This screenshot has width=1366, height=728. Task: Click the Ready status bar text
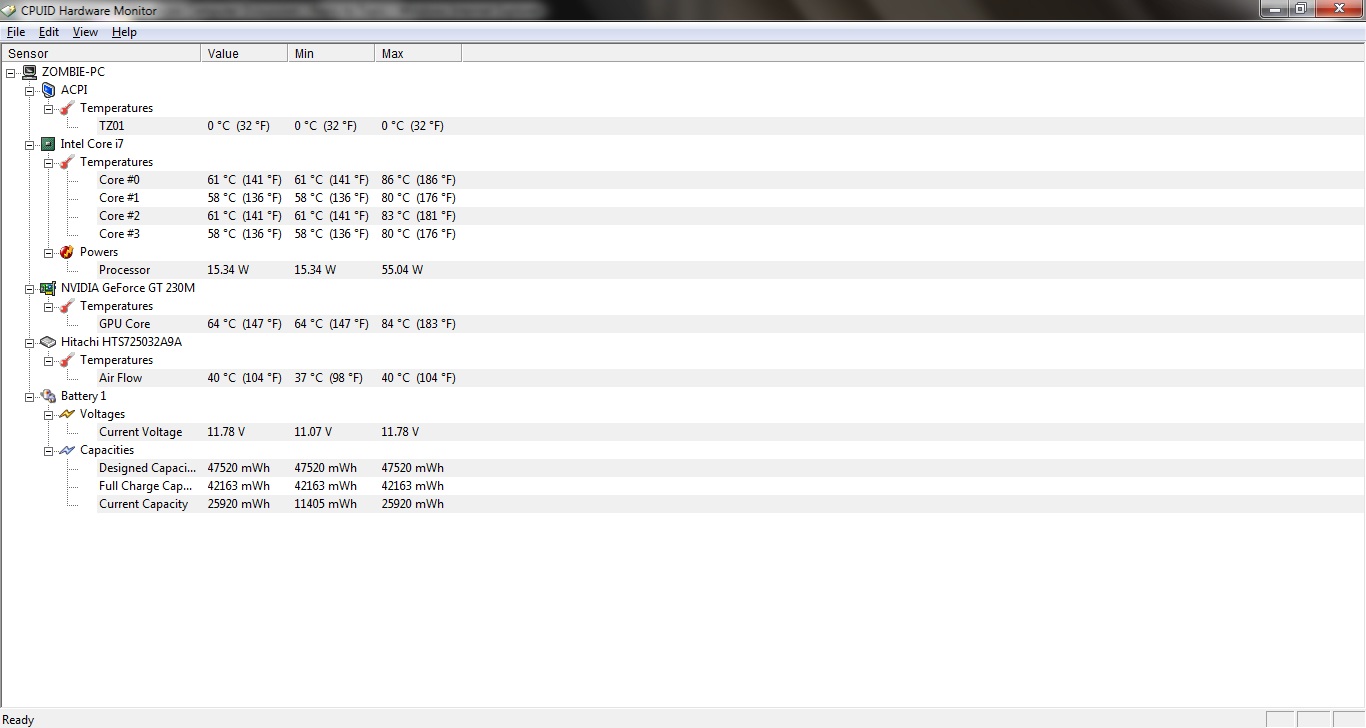point(18,720)
